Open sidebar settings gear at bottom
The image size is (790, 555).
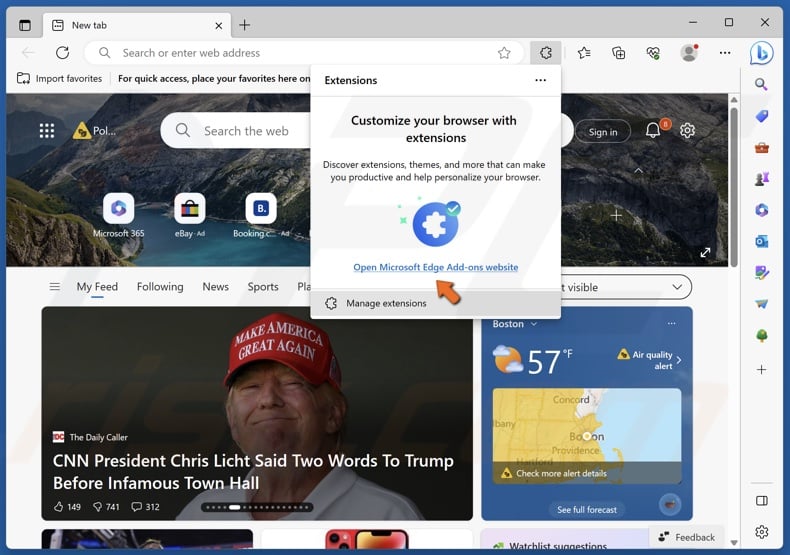(x=761, y=532)
